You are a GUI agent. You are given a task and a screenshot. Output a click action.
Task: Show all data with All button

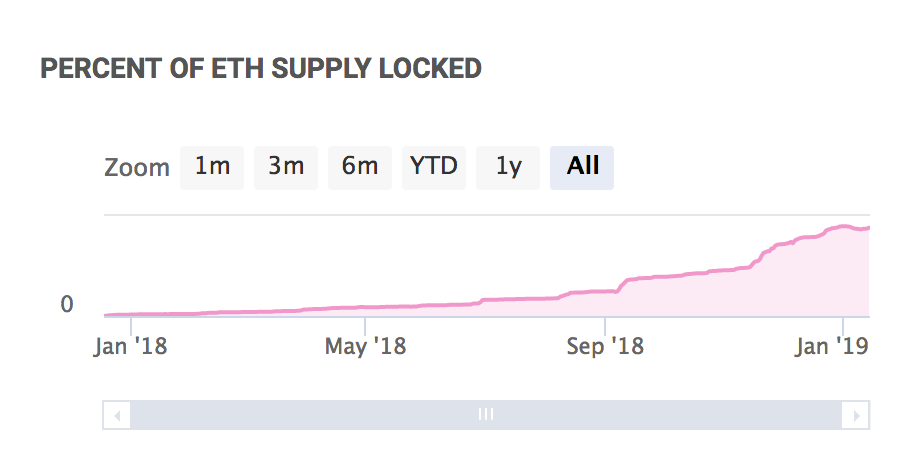582,167
